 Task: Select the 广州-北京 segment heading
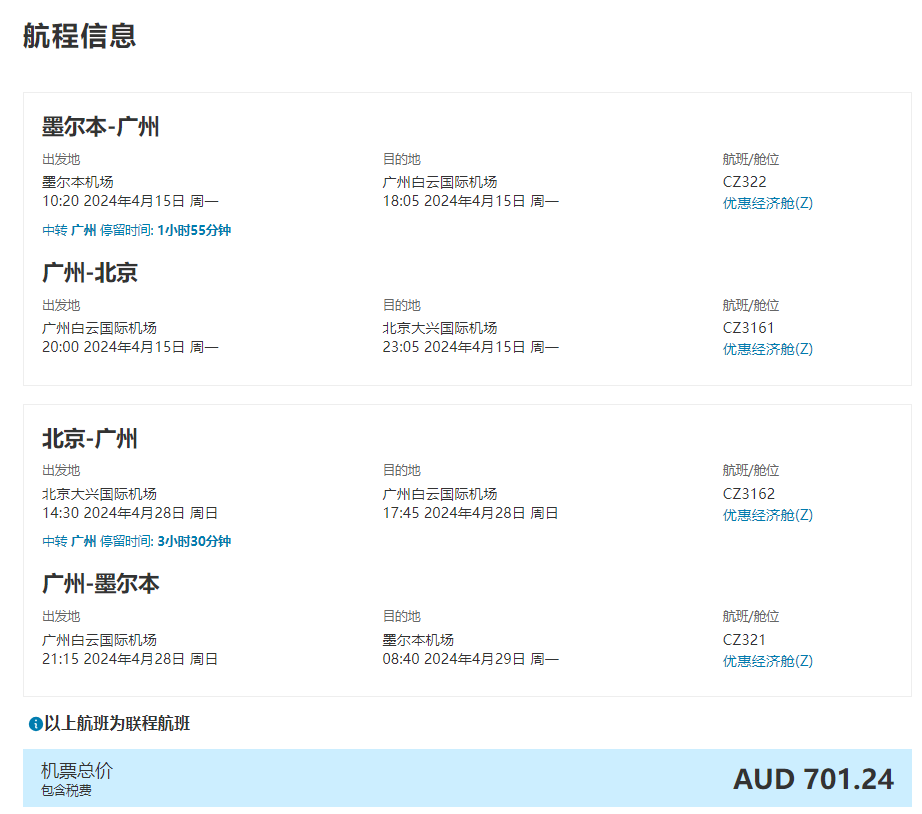click(89, 273)
